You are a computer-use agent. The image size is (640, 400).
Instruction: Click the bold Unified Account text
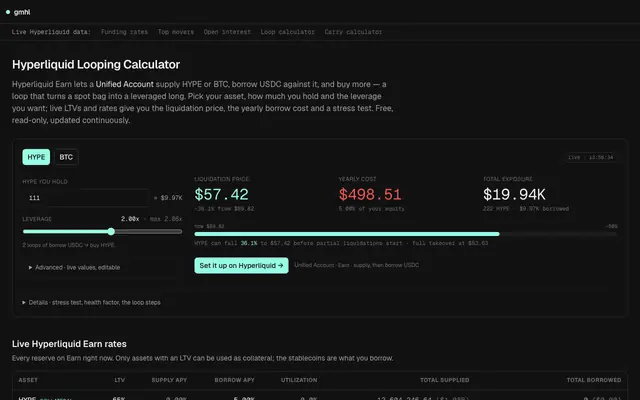(124, 84)
